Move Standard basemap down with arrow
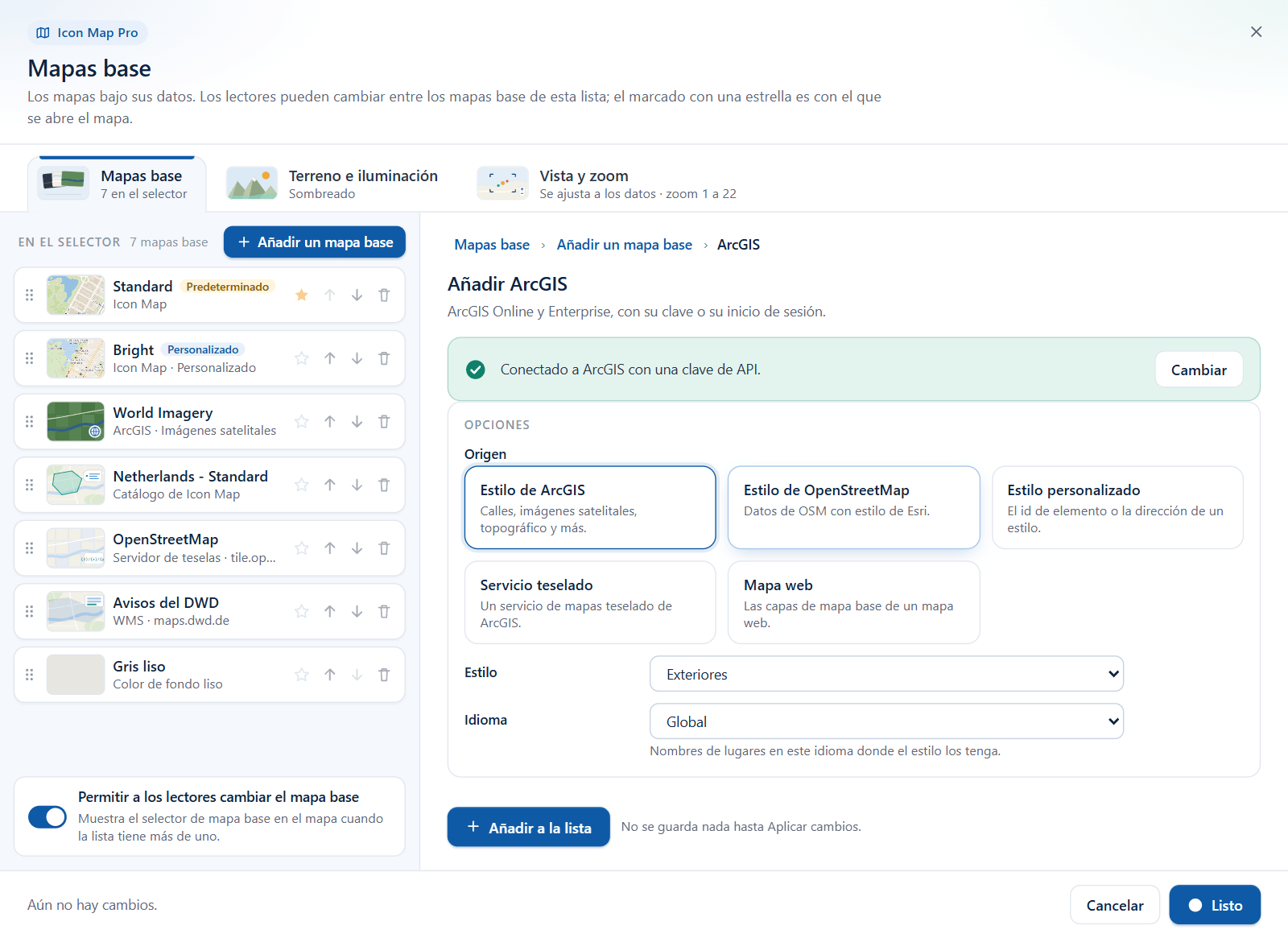The width and height of the screenshot is (1288, 938). 357,295
